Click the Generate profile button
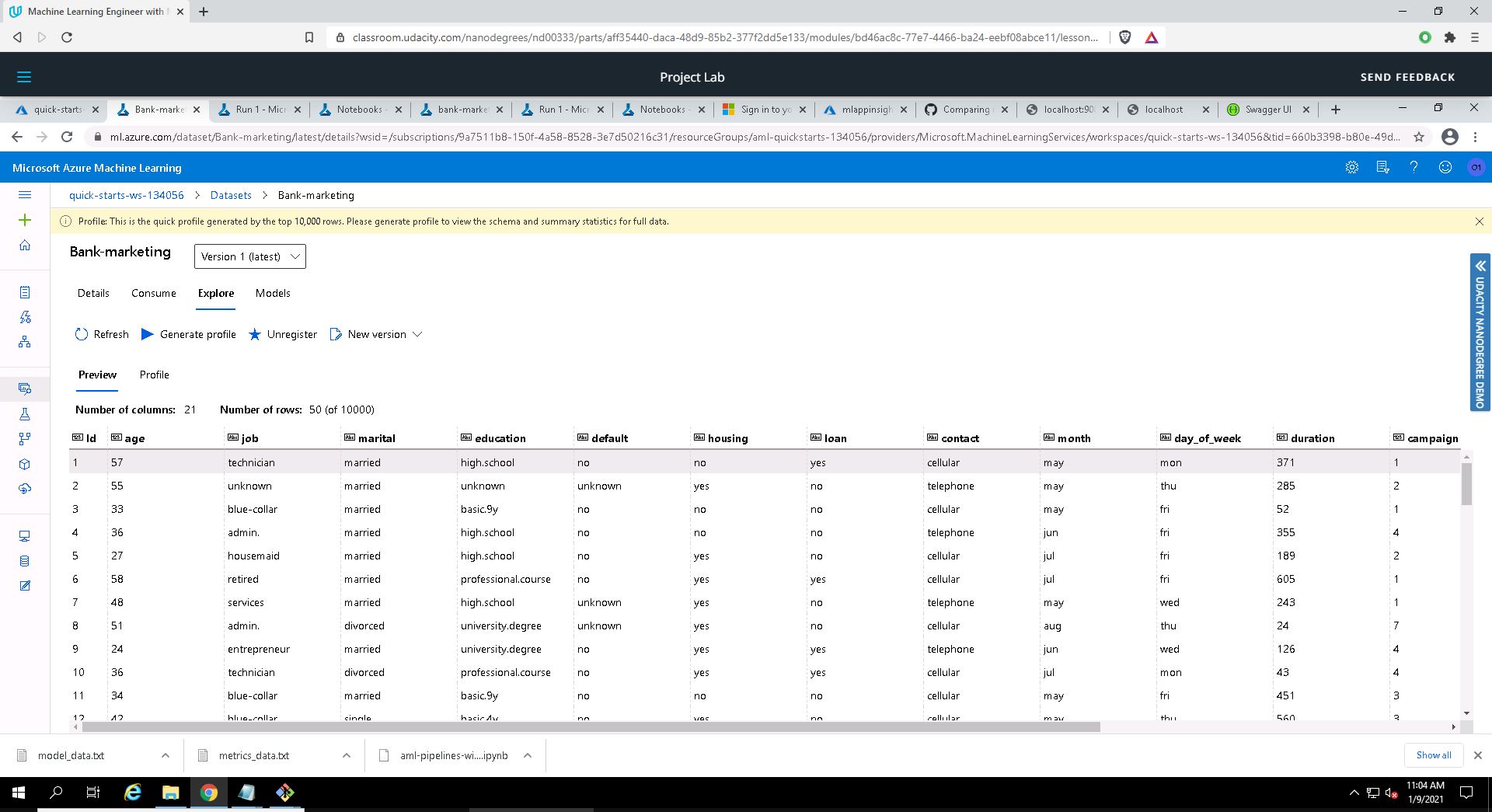1492x812 pixels. (189, 334)
